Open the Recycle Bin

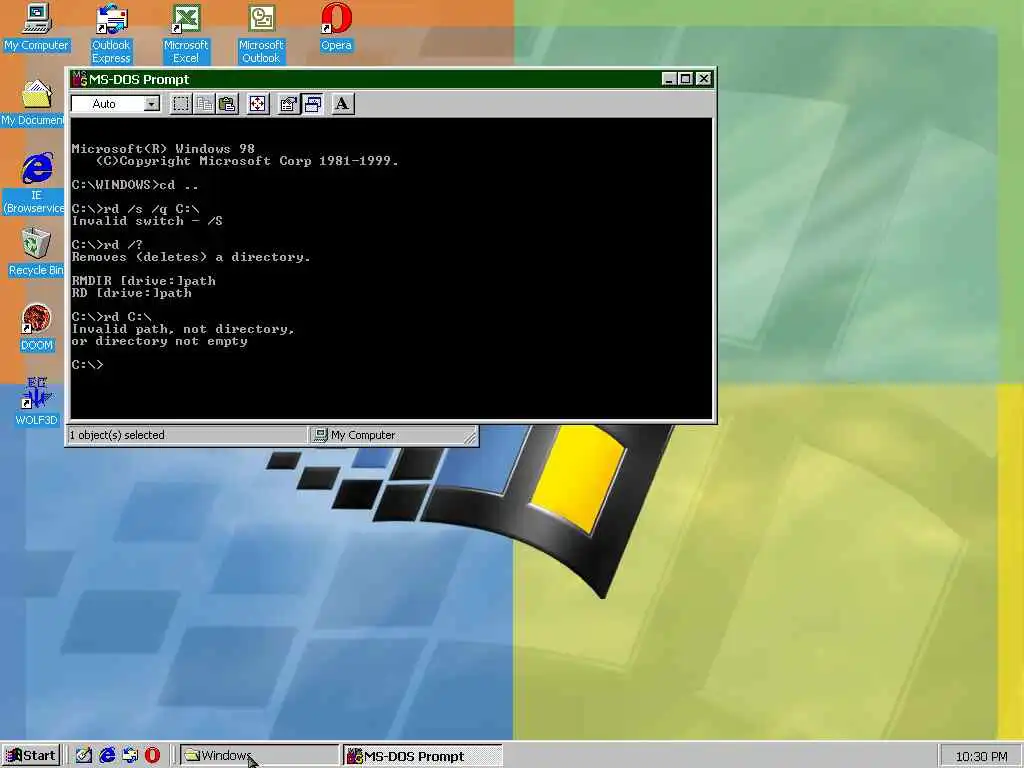(x=36, y=252)
